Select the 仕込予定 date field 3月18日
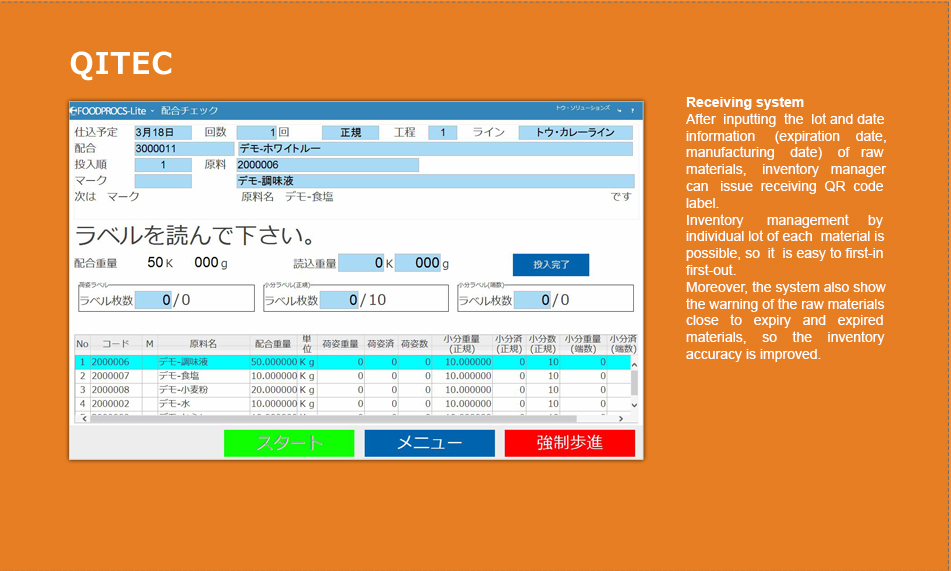This screenshot has width=951, height=571. [162, 132]
